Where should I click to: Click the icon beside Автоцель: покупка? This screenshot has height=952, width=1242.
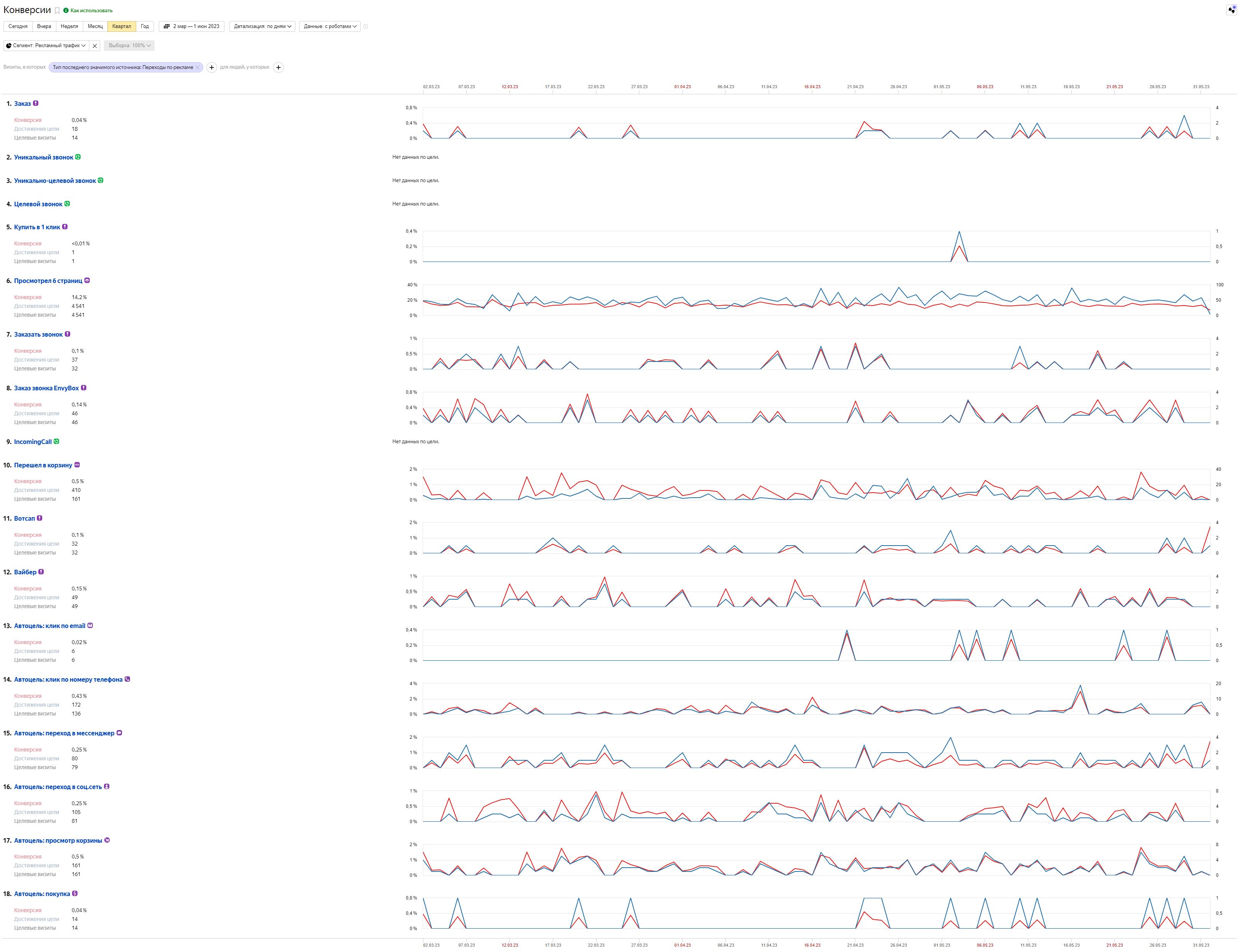coord(76,894)
